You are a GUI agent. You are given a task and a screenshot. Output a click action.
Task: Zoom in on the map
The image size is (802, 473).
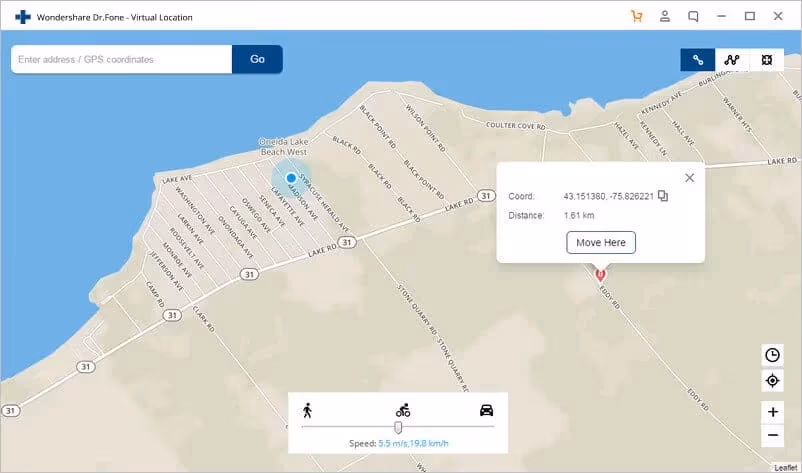772,412
